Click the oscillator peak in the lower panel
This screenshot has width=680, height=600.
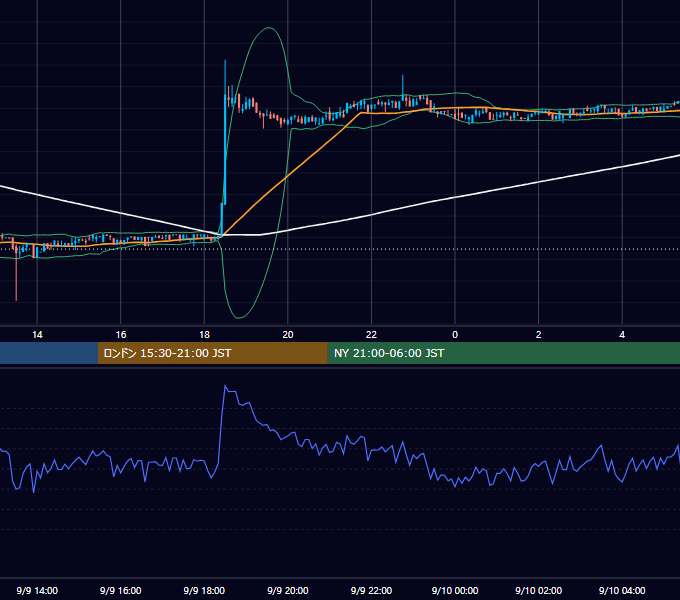tap(225, 385)
